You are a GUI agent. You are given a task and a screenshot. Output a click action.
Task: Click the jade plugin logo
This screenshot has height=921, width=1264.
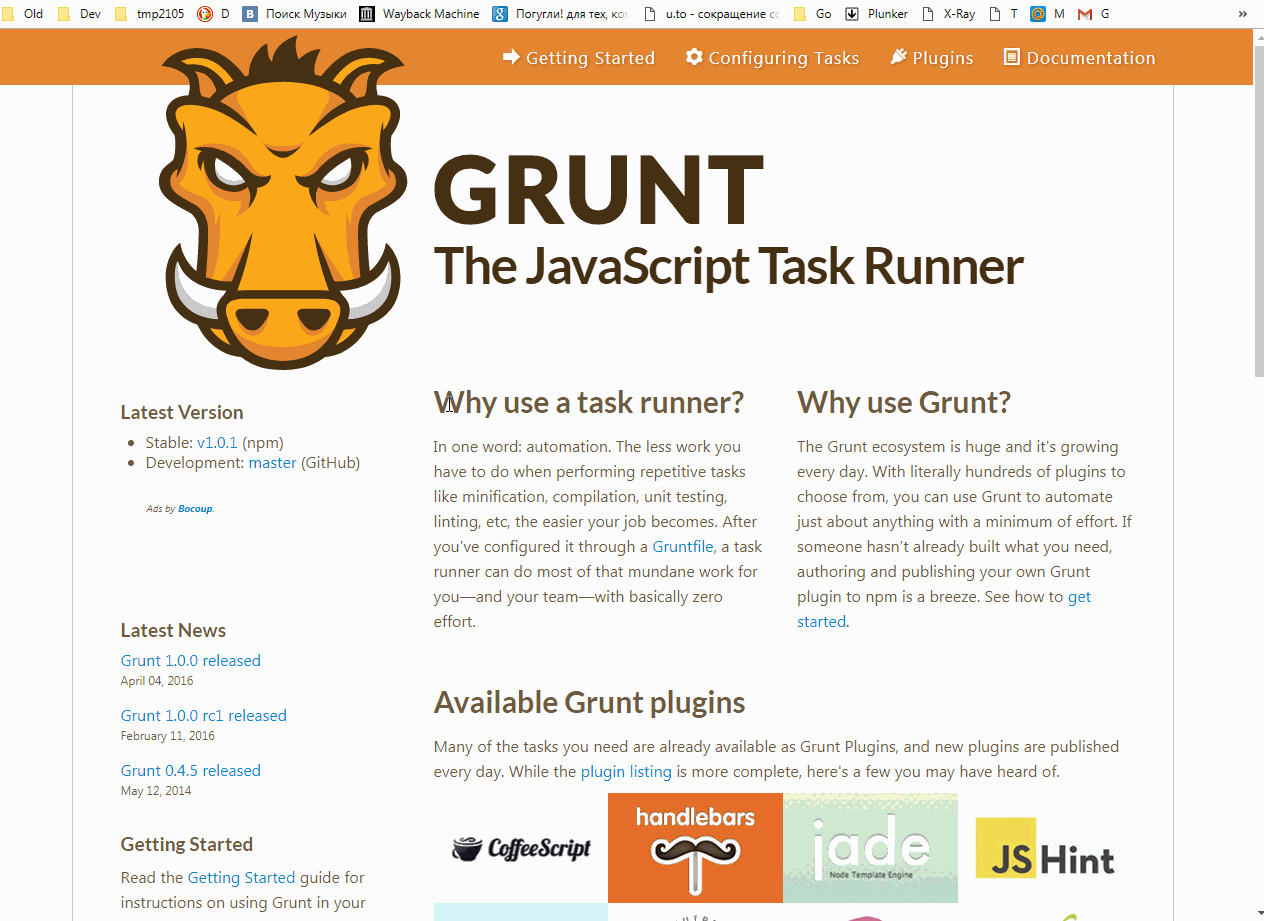point(870,848)
